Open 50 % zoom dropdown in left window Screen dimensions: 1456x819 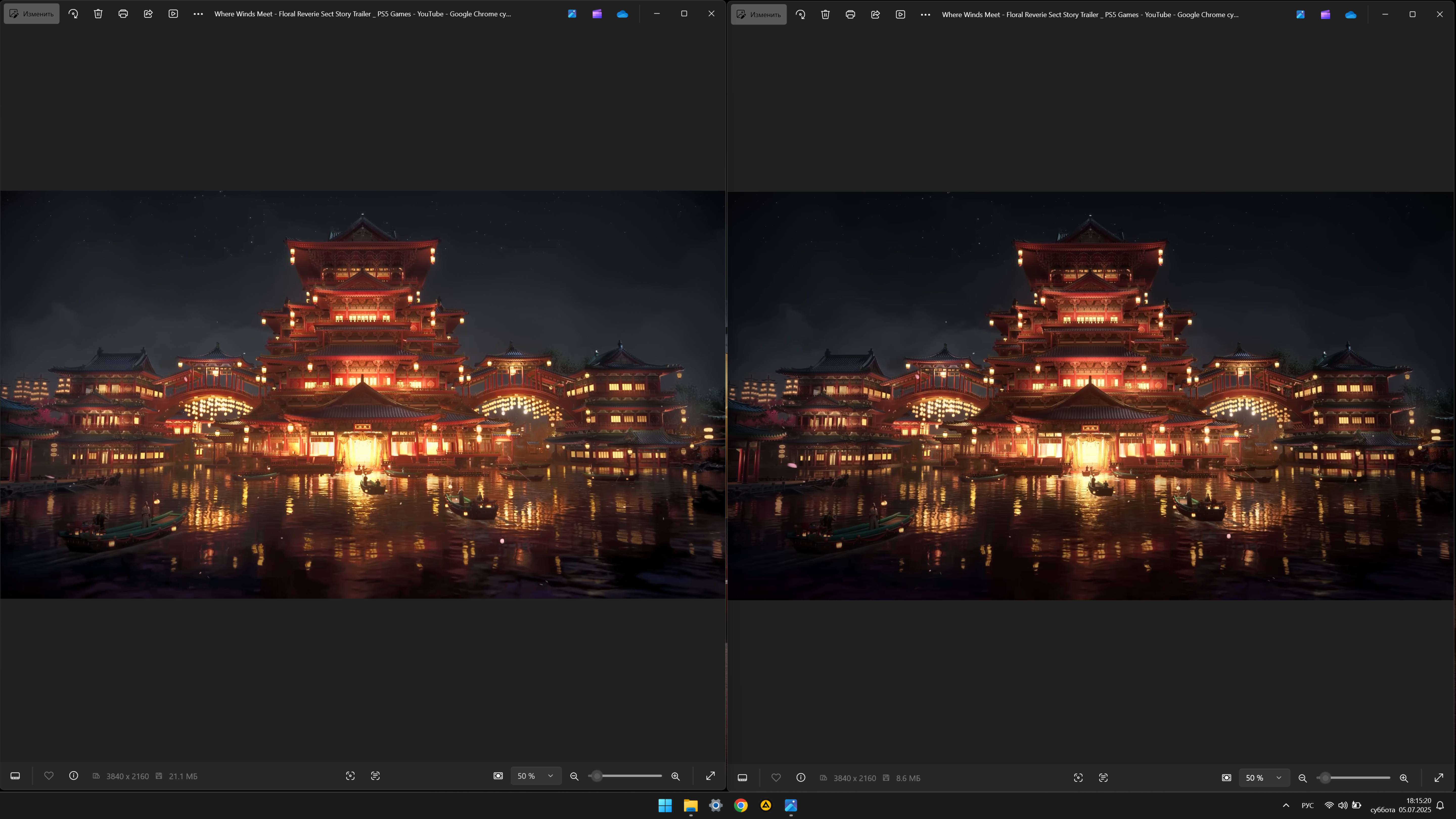(536, 776)
